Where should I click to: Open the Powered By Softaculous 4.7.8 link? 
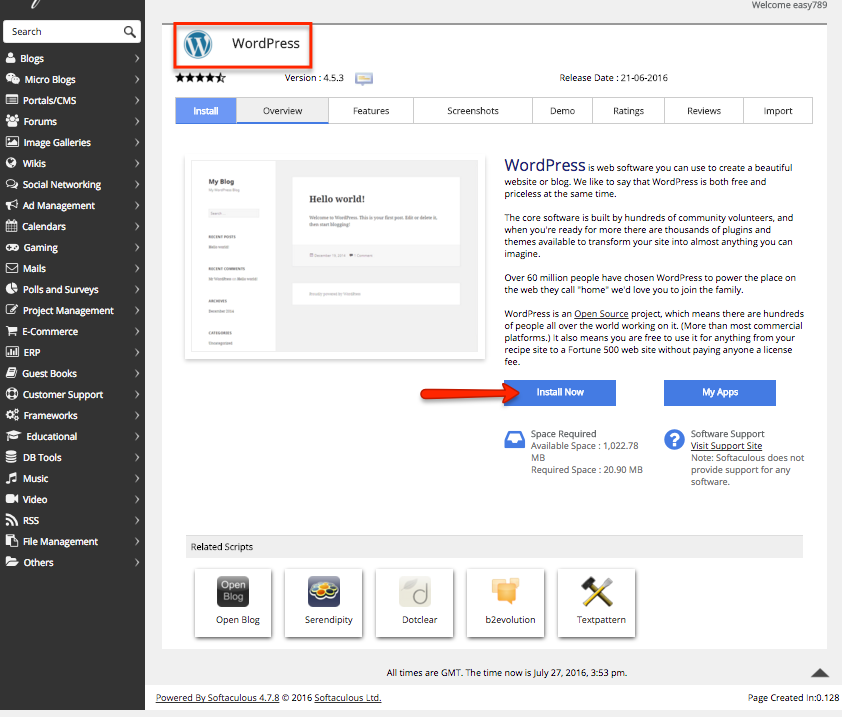(217, 698)
